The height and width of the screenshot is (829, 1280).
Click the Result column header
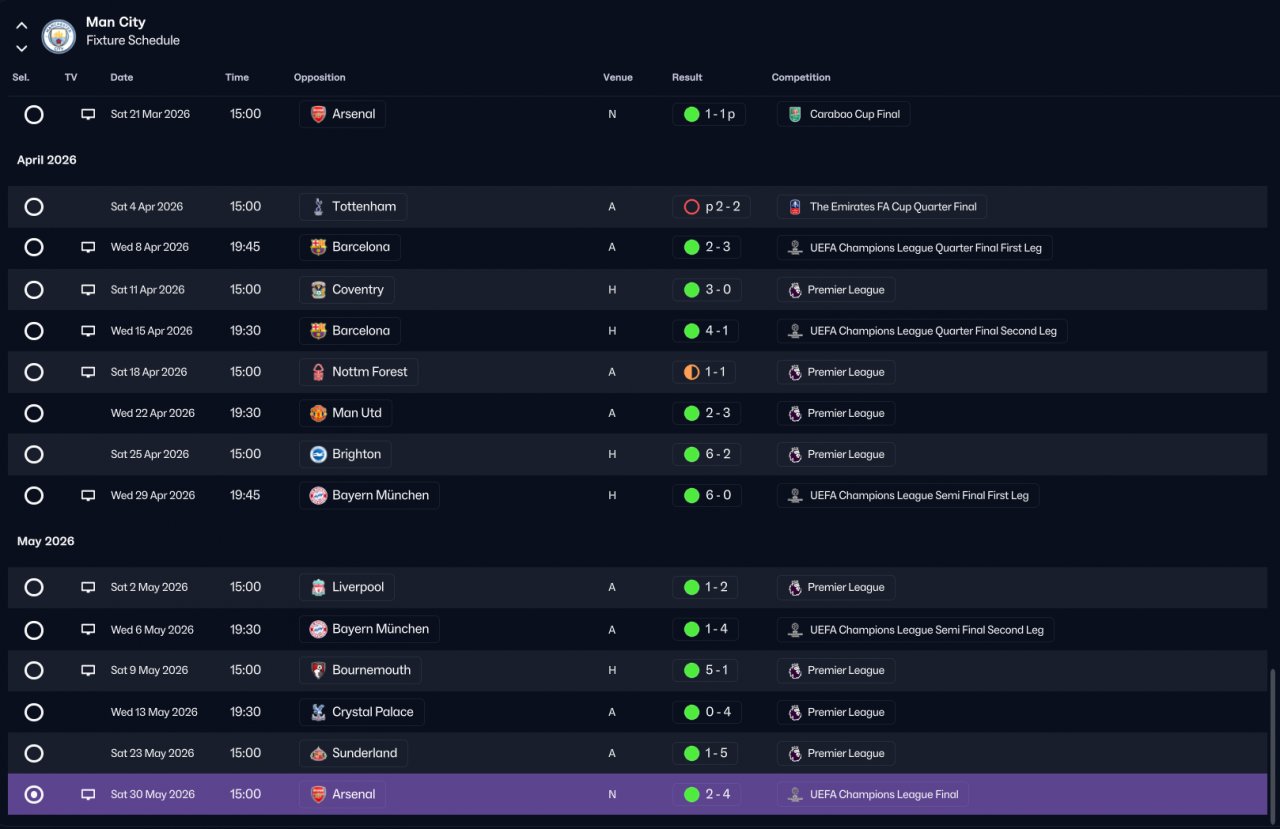pyautogui.click(x=687, y=77)
